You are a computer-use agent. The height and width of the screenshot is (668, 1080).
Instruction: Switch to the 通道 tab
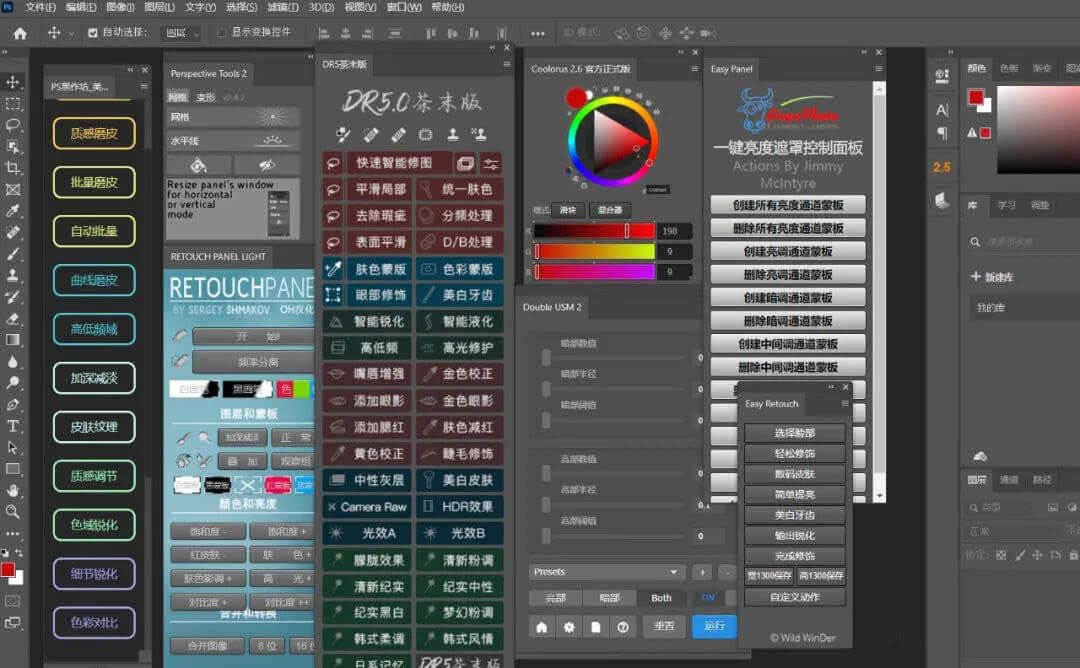(1010, 480)
